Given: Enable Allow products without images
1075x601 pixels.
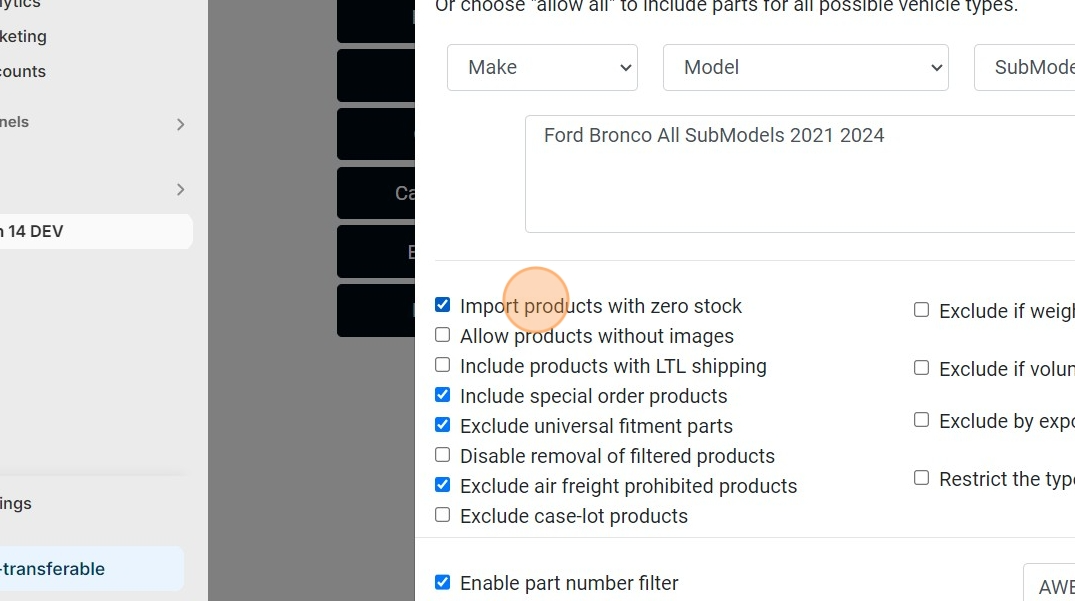Looking at the screenshot, I should 443,335.
